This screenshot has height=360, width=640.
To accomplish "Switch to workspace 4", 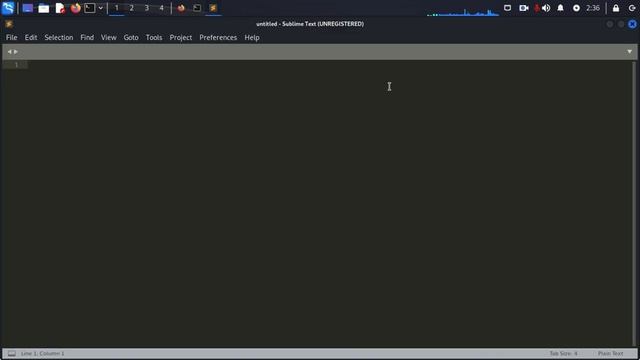I will point(161,8).
